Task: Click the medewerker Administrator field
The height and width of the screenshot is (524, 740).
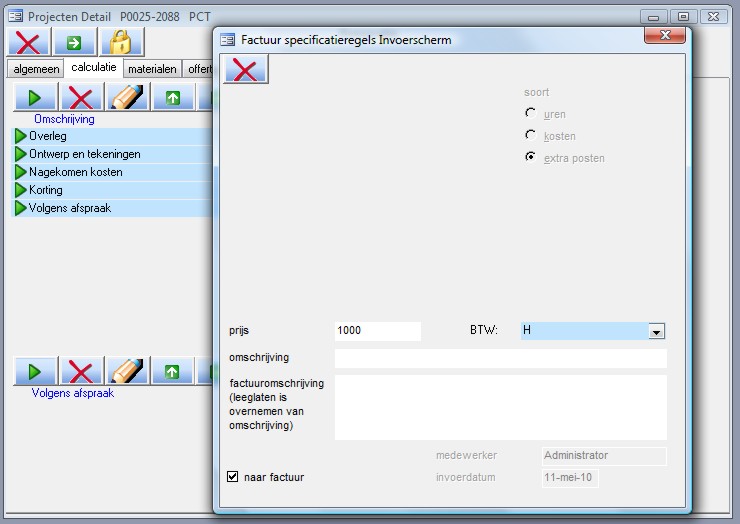Action: pos(604,456)
